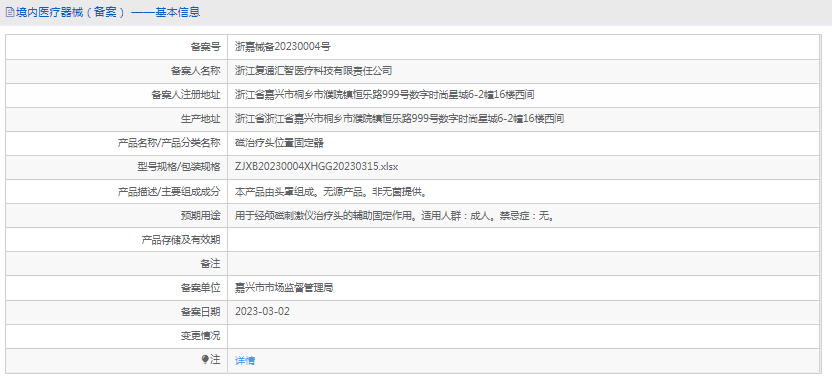Open the 详情 link in the 注 row
The width and height of the screenshot is (832, 379).
coord(245,360)
